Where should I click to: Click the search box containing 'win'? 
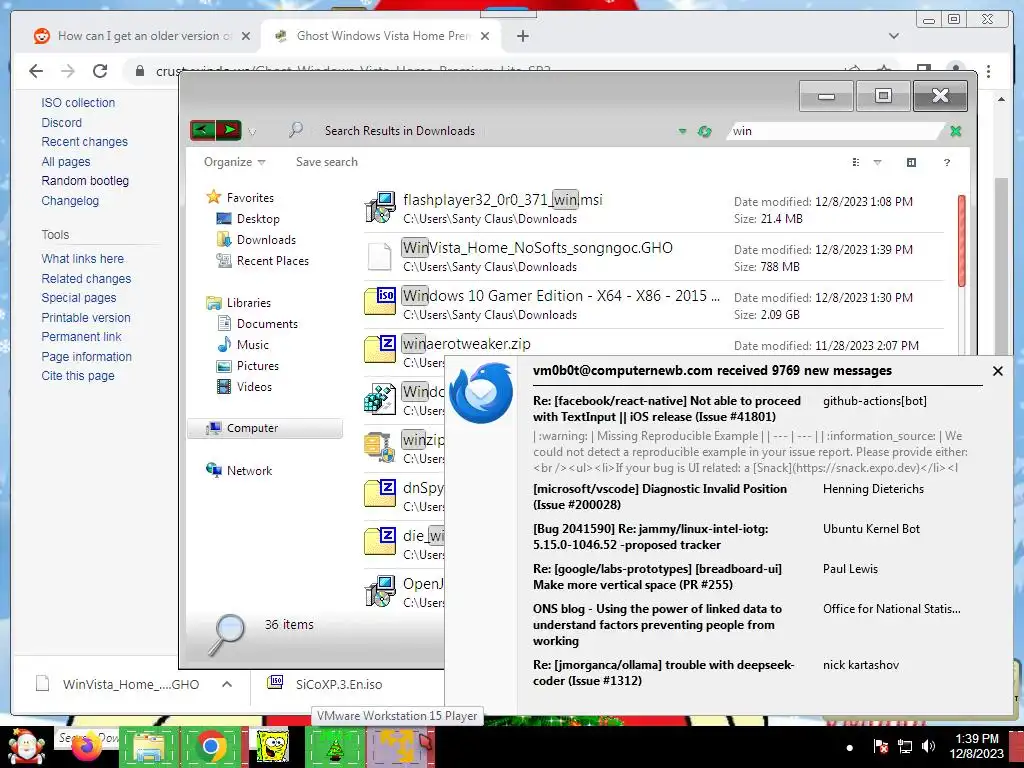pos(836,131)
